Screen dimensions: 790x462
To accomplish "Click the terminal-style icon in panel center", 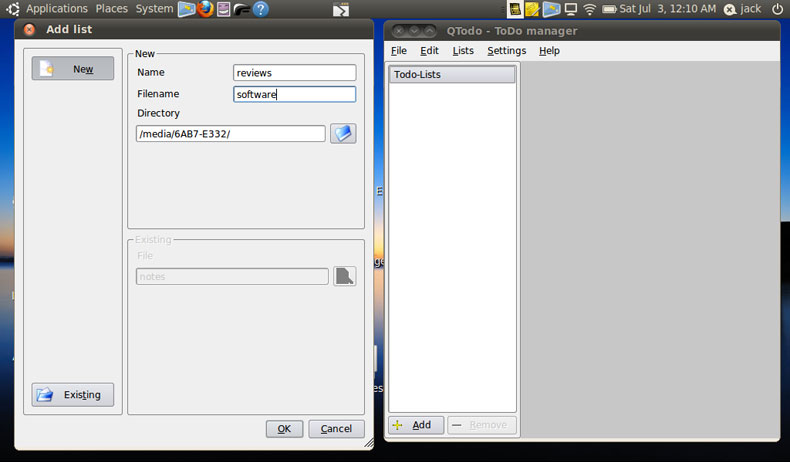I will 341,9.
